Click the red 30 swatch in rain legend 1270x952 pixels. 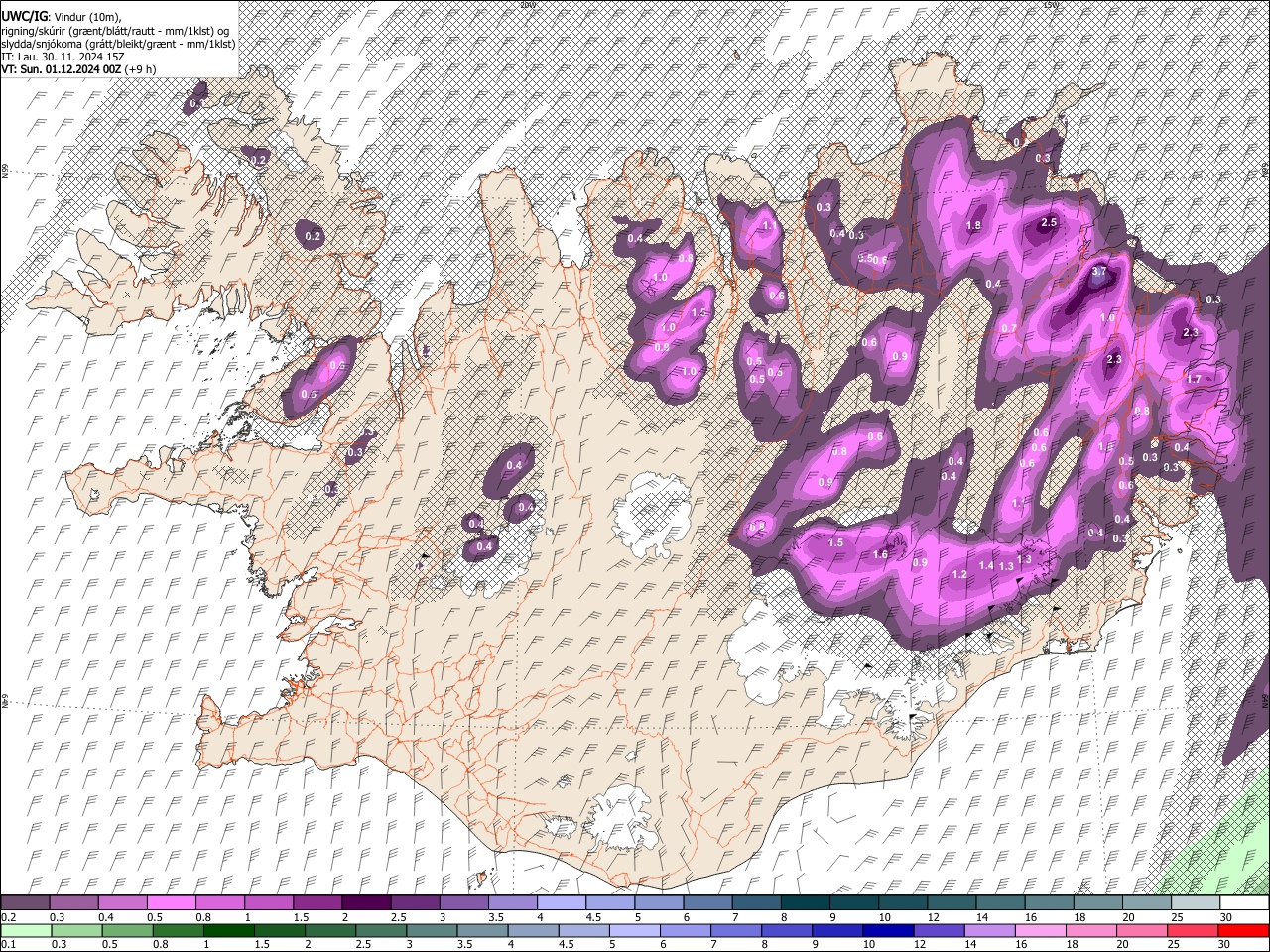tap(1243, 930)
